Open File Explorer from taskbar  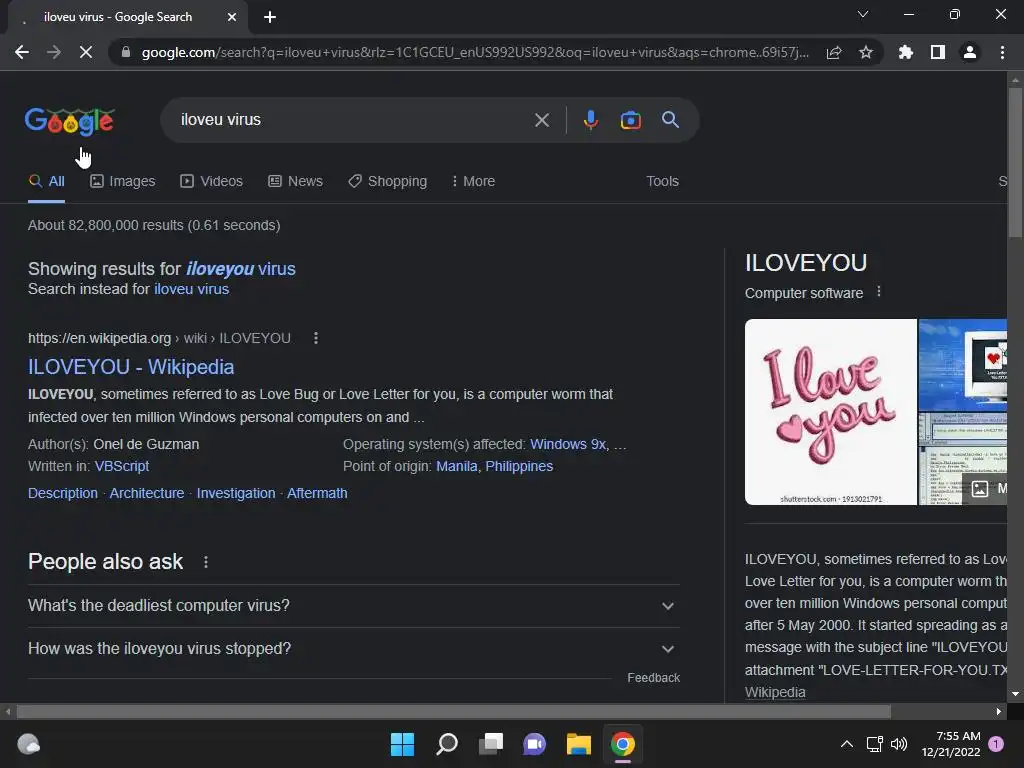click(x=579, y=744)
